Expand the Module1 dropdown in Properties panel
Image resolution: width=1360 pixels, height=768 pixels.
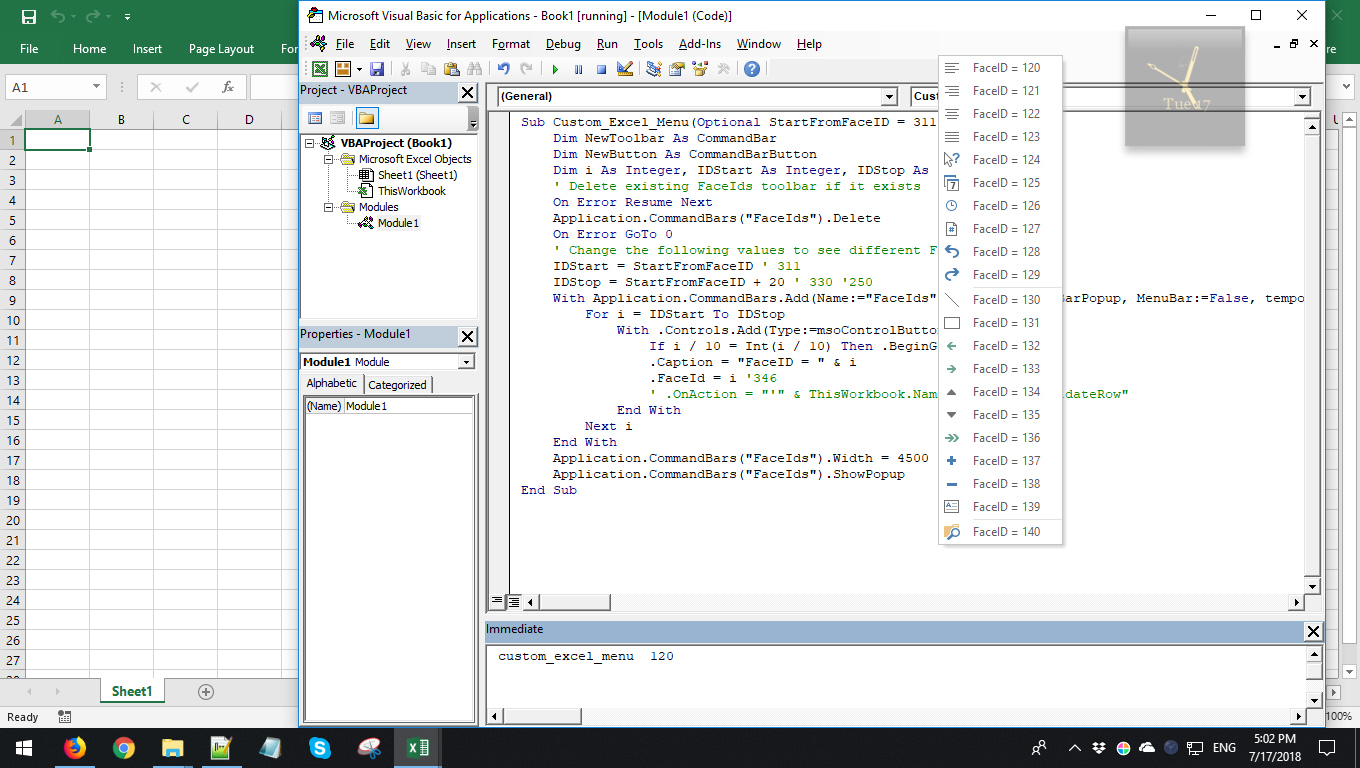click(466, 362)
